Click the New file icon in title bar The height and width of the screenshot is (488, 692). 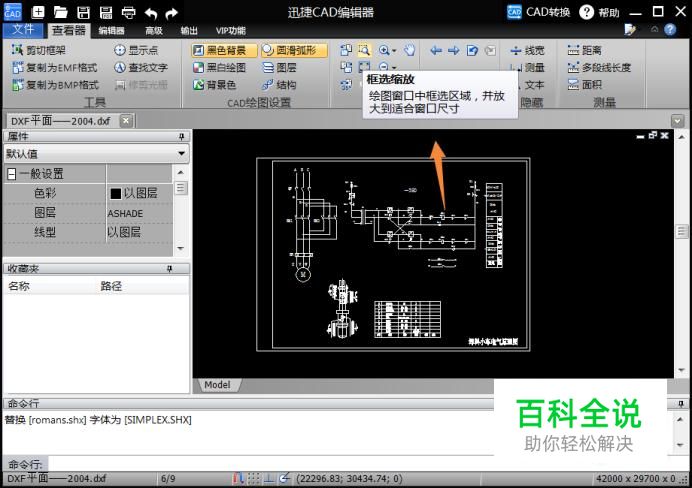38,12
